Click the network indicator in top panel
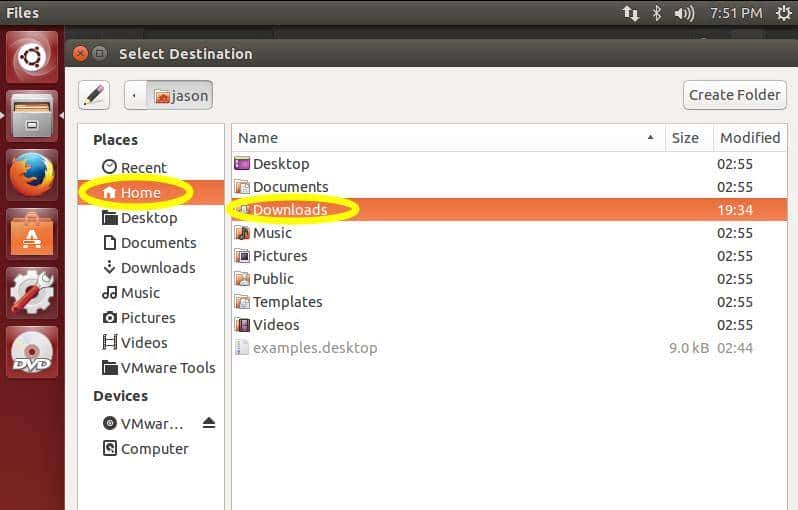 [630, 13]
